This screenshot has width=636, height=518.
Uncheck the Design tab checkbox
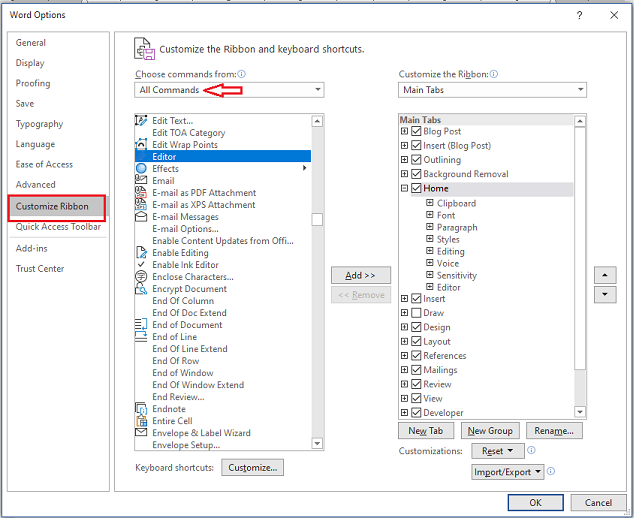(416, 327)
